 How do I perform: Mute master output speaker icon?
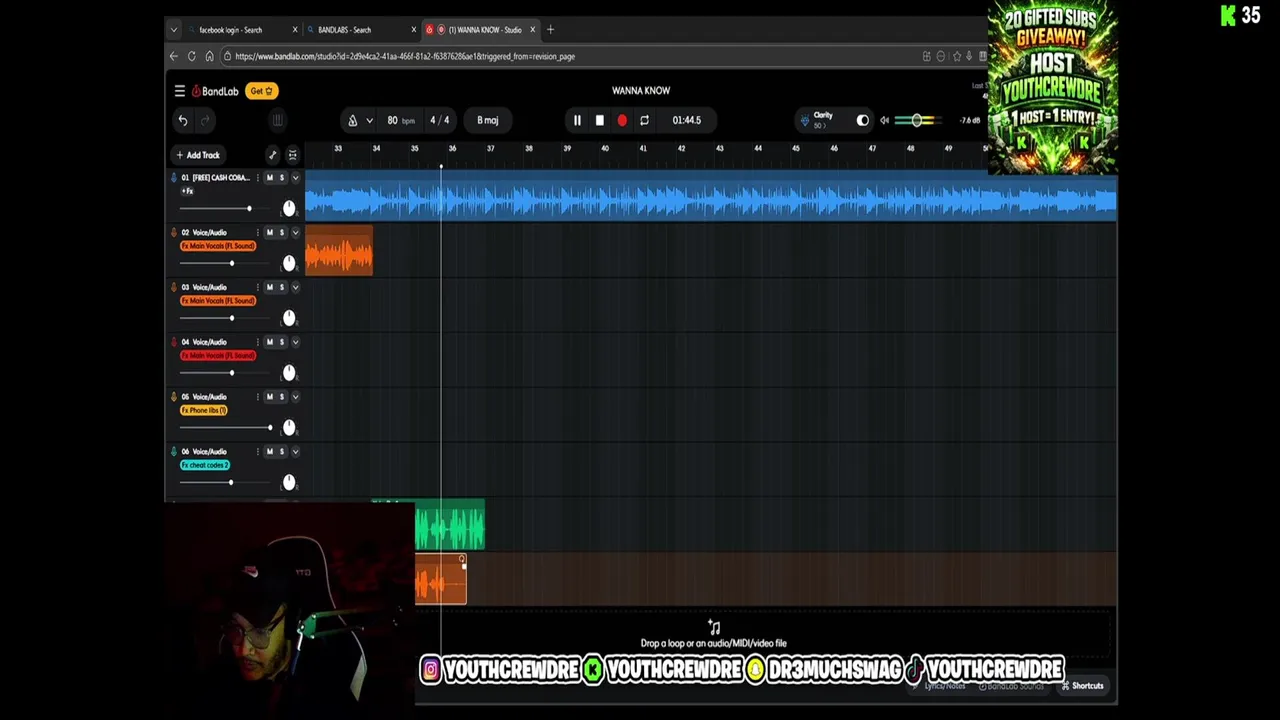pyautogui.click(x=885, y=120)
